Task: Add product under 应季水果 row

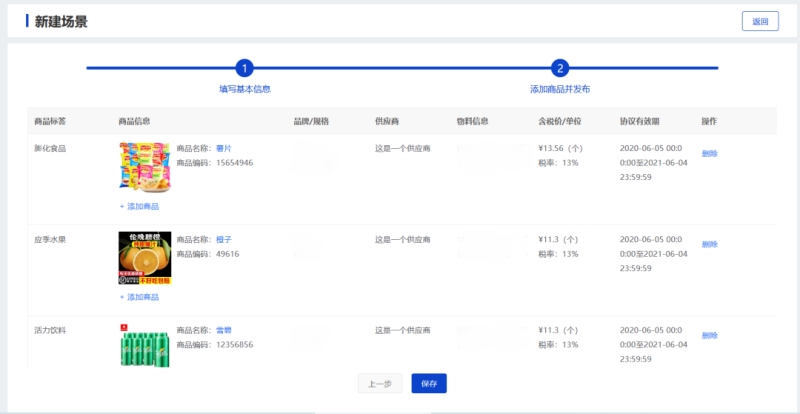Action: (x=139, y=297)
